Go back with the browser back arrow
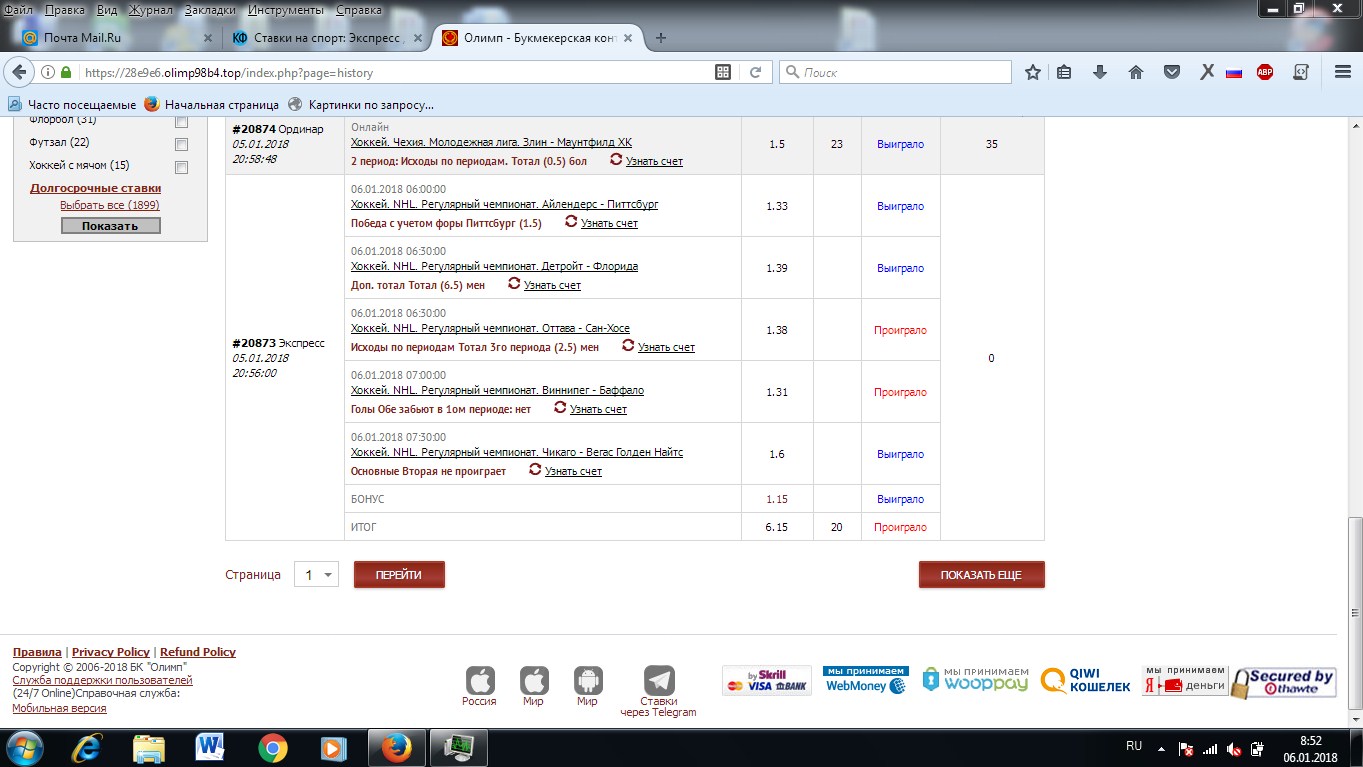Image resolution: width=1363 pixels, height=767 pixels. pos(18,72)
